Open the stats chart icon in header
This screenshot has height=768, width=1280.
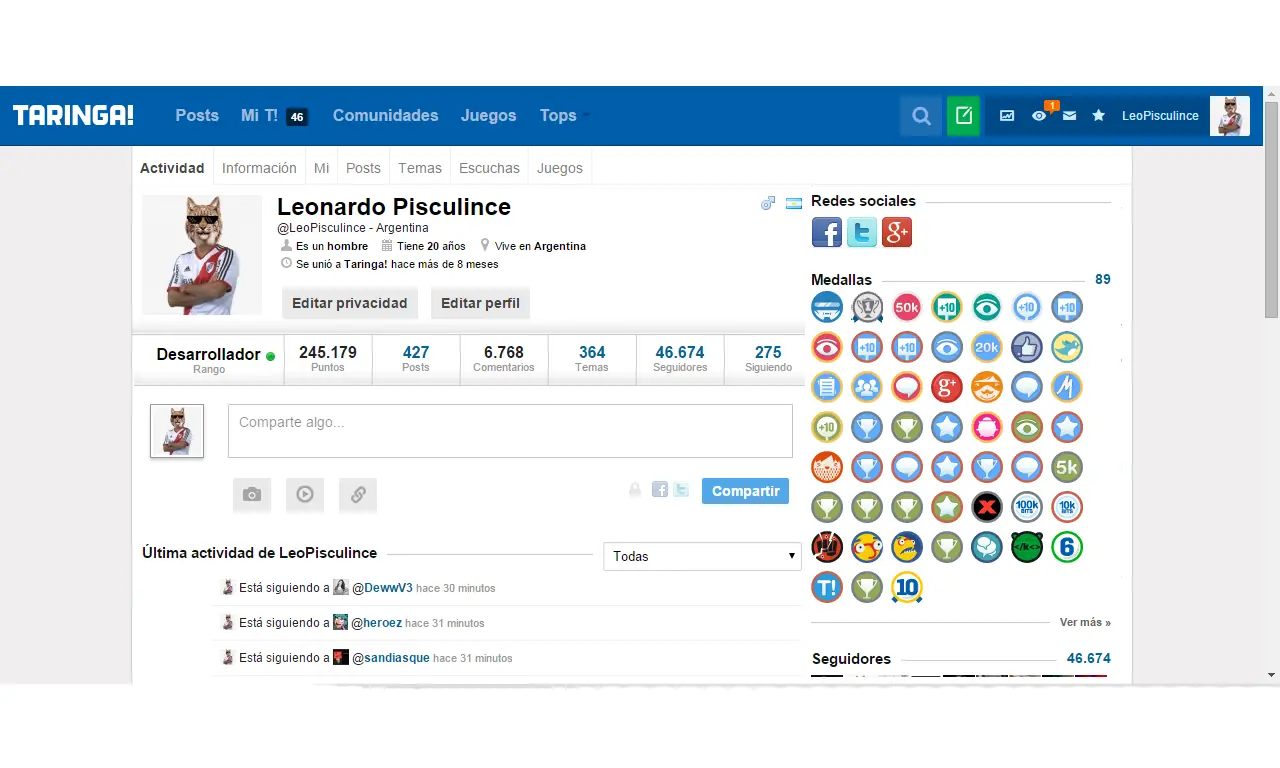(x=1007, y=116)
